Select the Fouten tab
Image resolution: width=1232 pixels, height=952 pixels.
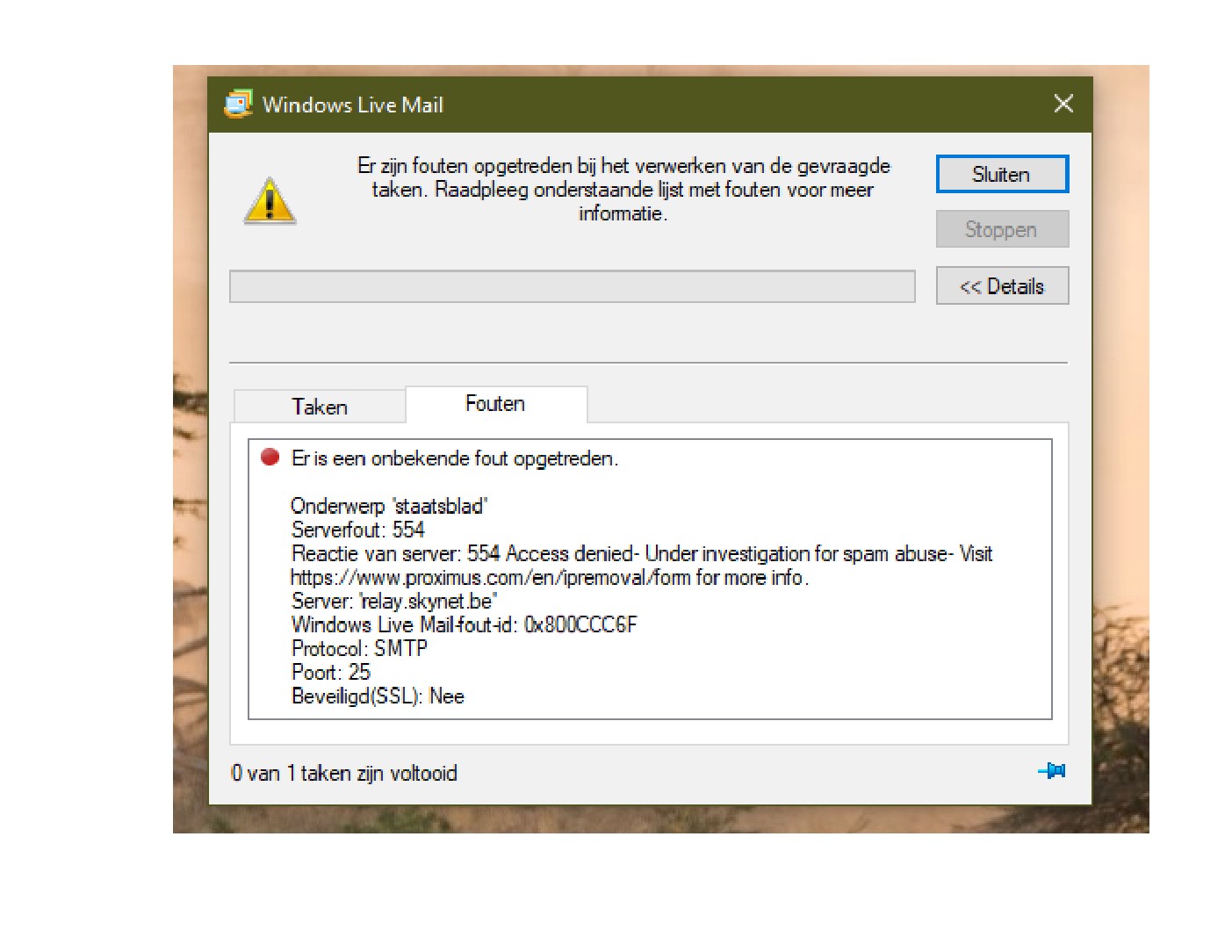[x=495, y=404]
